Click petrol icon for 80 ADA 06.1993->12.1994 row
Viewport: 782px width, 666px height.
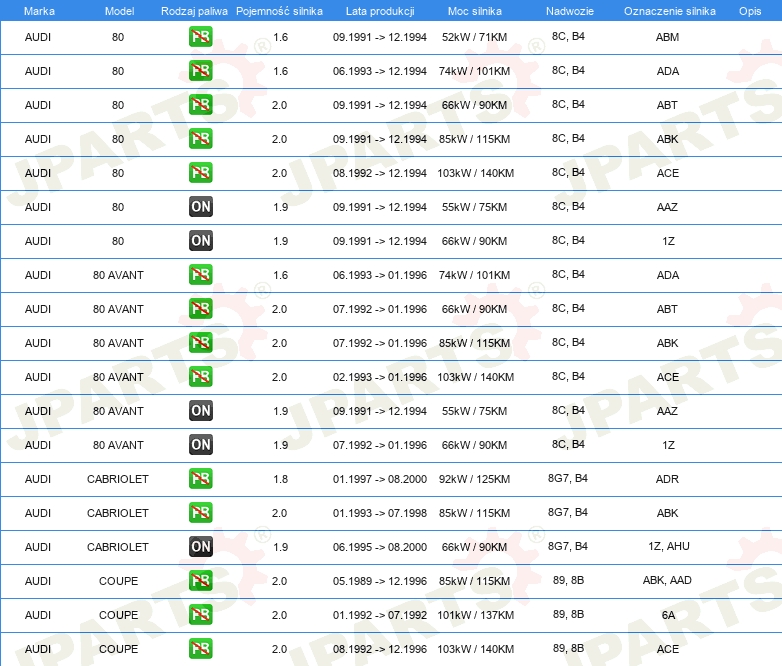pyautogui.click(x=200, y=71)
